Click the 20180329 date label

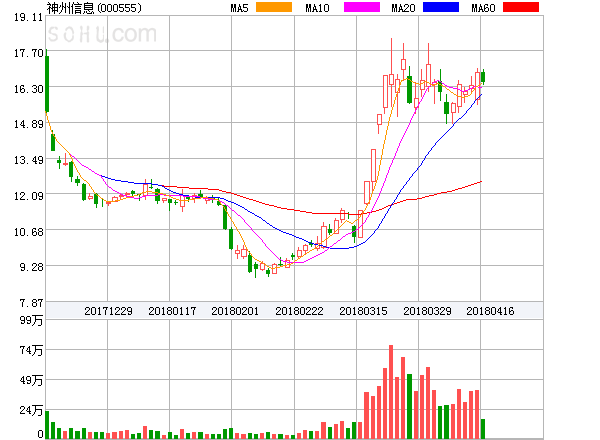pyautogui.click(x=427, y=311)
